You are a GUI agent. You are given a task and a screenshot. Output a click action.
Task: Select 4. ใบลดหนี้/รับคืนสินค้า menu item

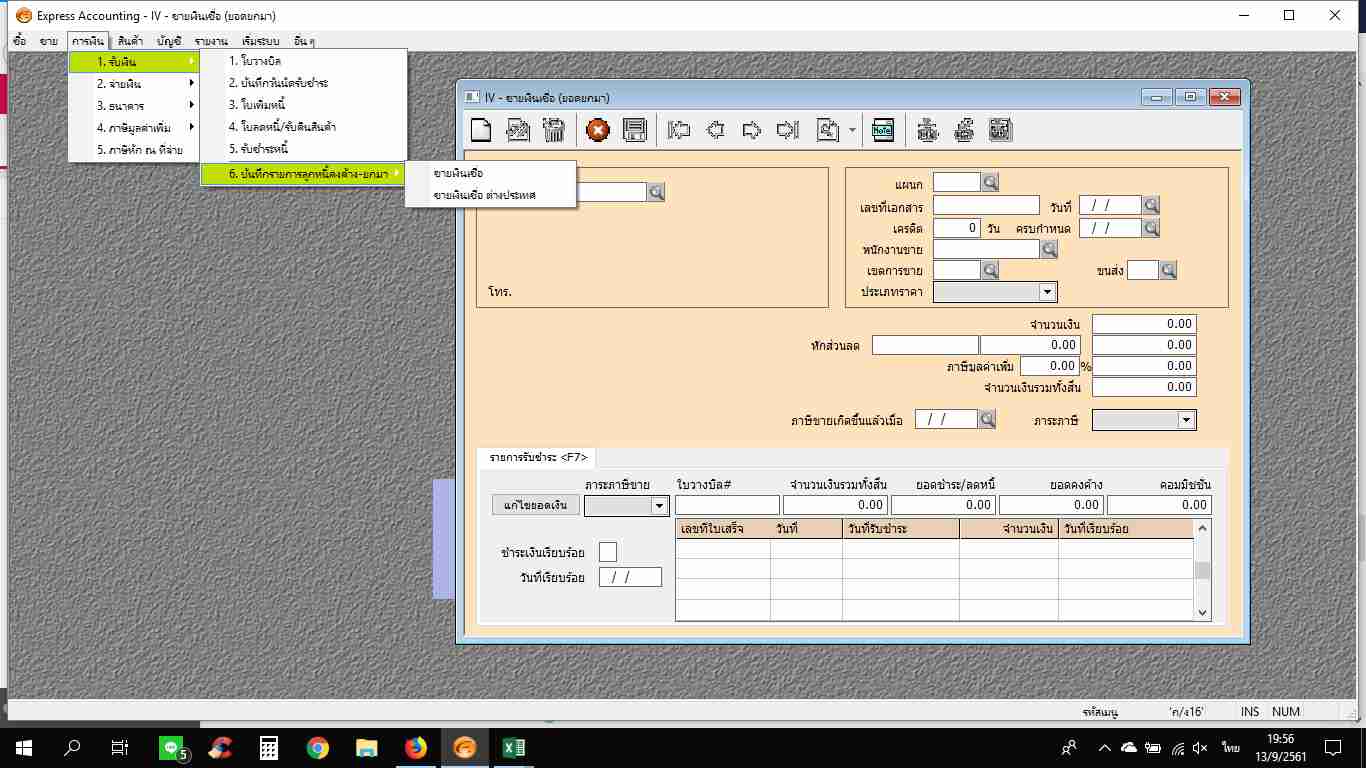click(304, 128)
